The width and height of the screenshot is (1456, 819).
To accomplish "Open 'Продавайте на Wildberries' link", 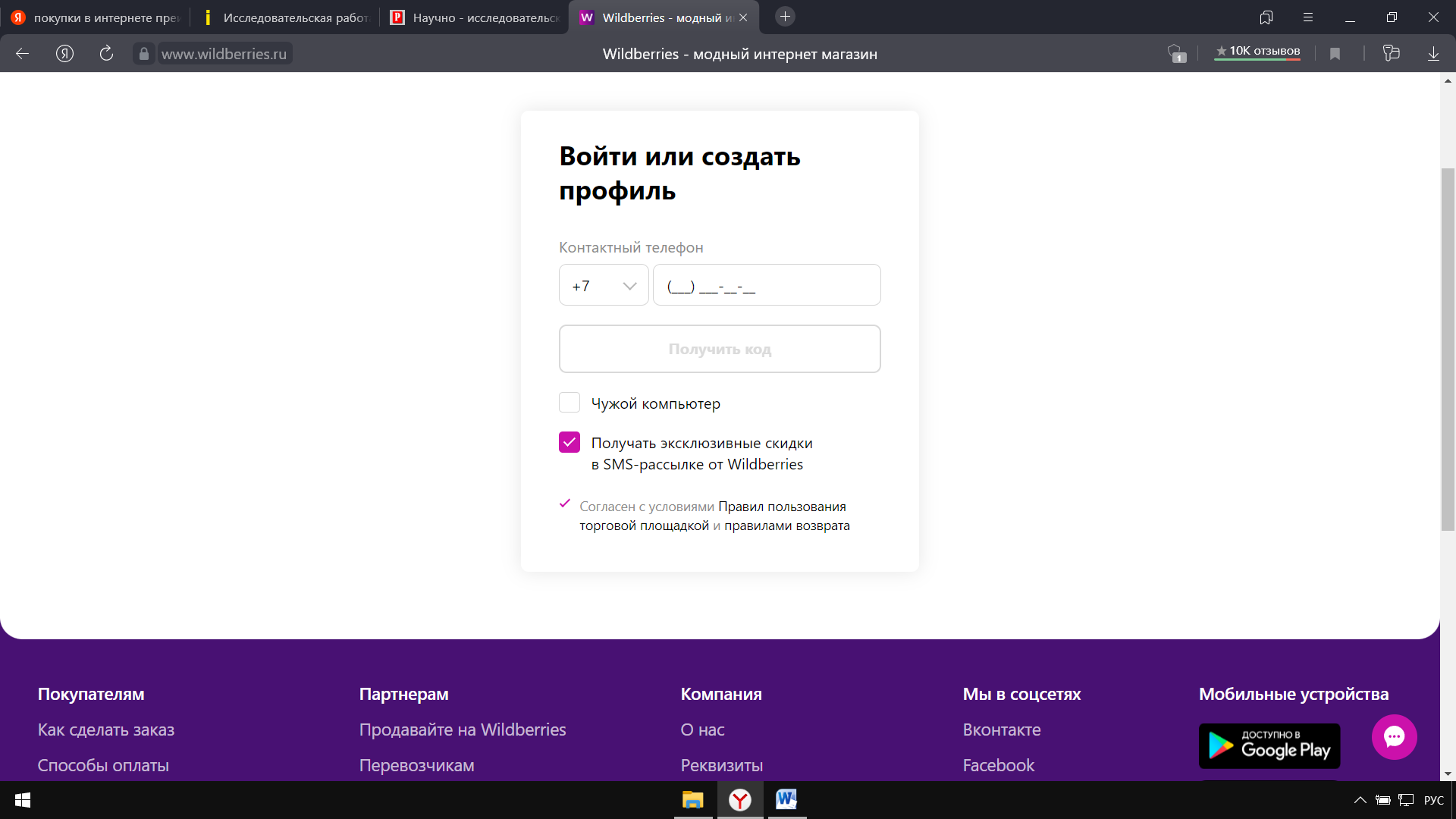I will 463,730.
